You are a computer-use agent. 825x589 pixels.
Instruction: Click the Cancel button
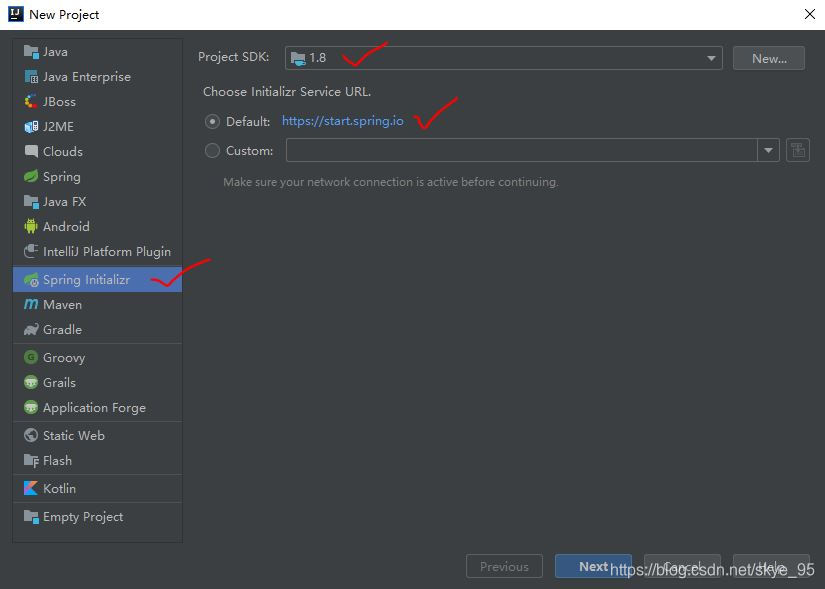682,566
